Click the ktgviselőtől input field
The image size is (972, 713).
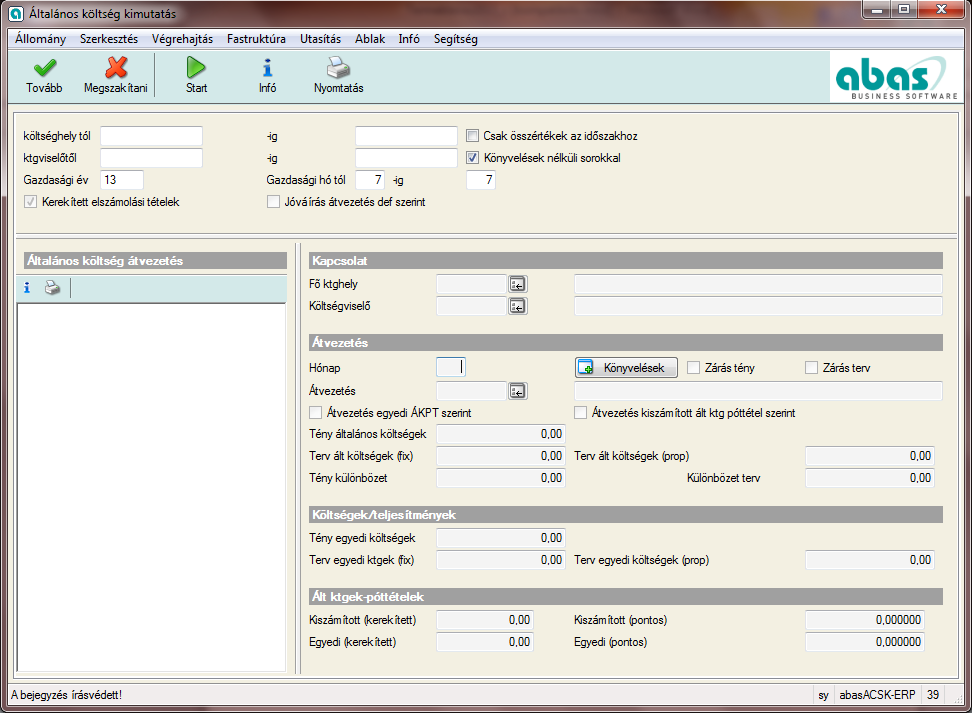(151, 158)
